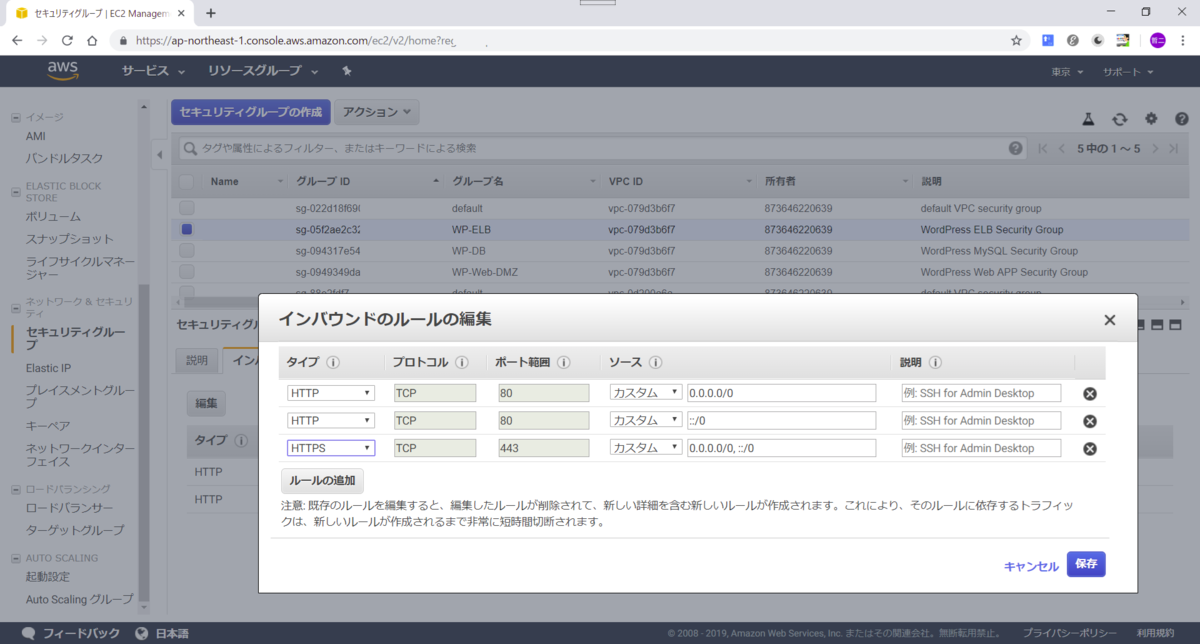Image resolution: width=1200 pixels, height=644 pixels.
Task: Click ルールの追加 to add a new rule
Action: point(322,481)
